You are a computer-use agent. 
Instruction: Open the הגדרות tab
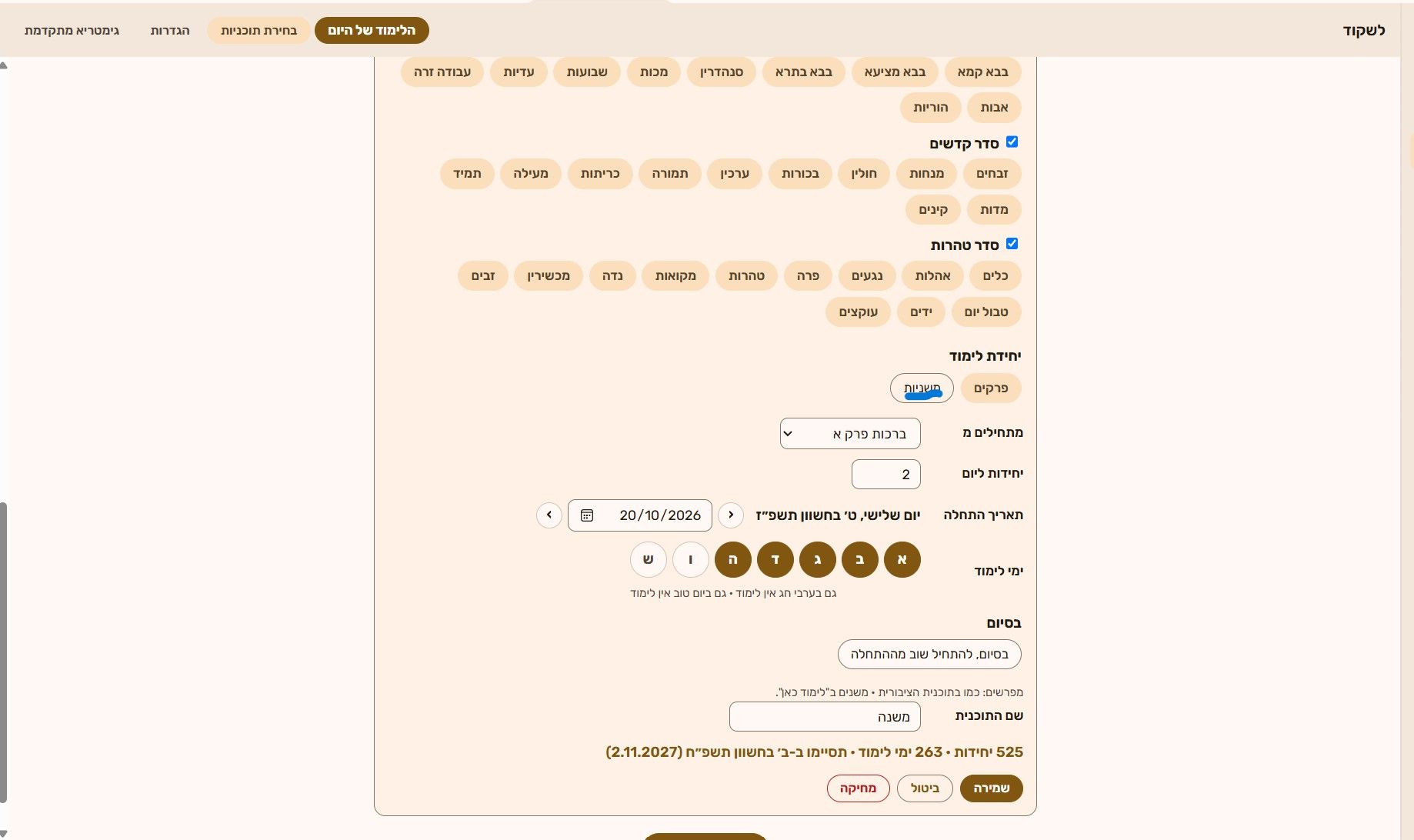[170, 31]
